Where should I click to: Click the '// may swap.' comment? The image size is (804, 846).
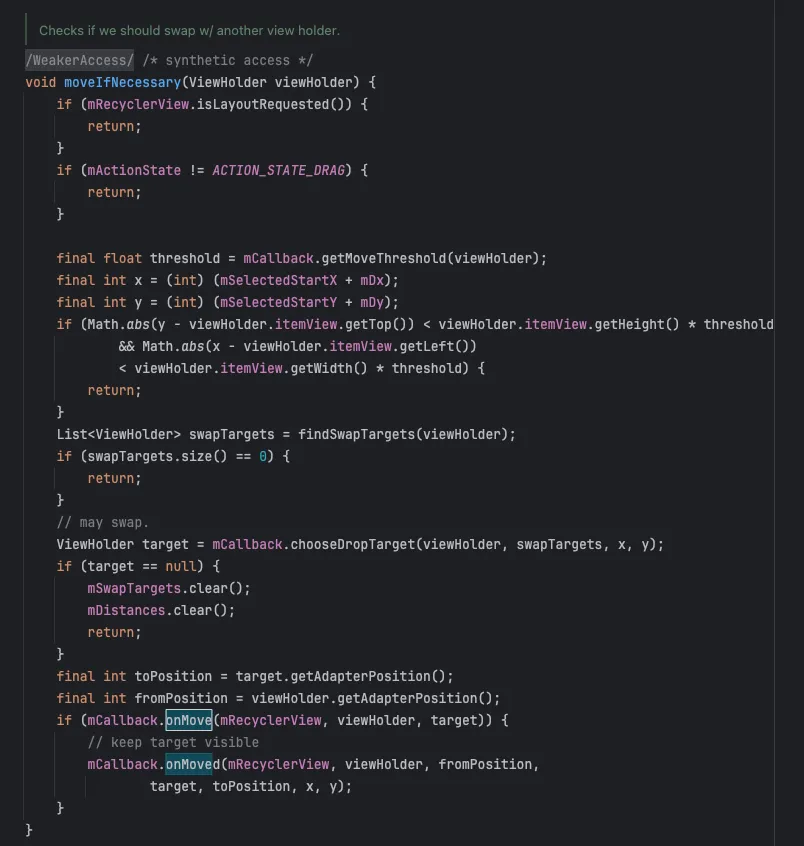103,522
